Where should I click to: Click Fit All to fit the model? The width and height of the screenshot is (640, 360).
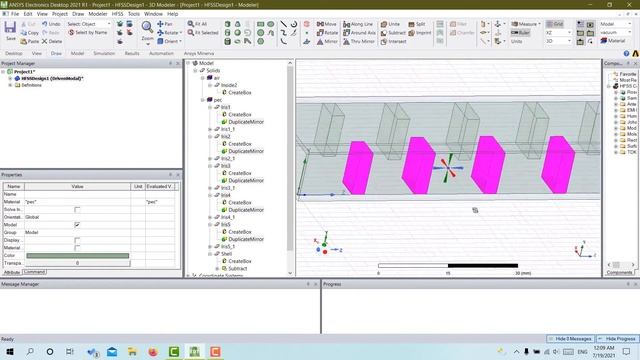(x=197, y=24)
